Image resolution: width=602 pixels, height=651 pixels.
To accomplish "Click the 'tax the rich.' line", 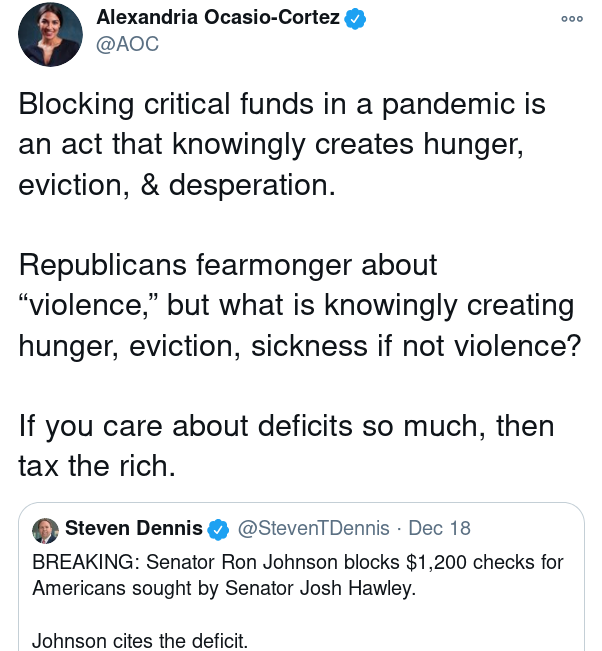I will tap(97, 466).
